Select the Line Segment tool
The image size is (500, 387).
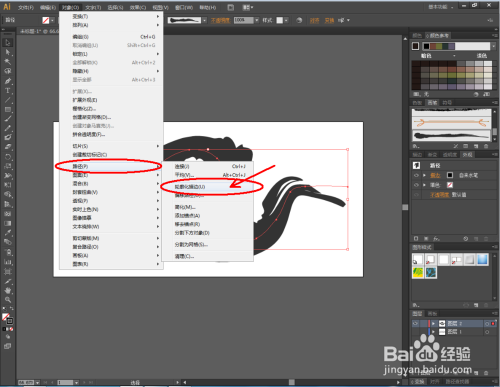click(x=8, y=100)
